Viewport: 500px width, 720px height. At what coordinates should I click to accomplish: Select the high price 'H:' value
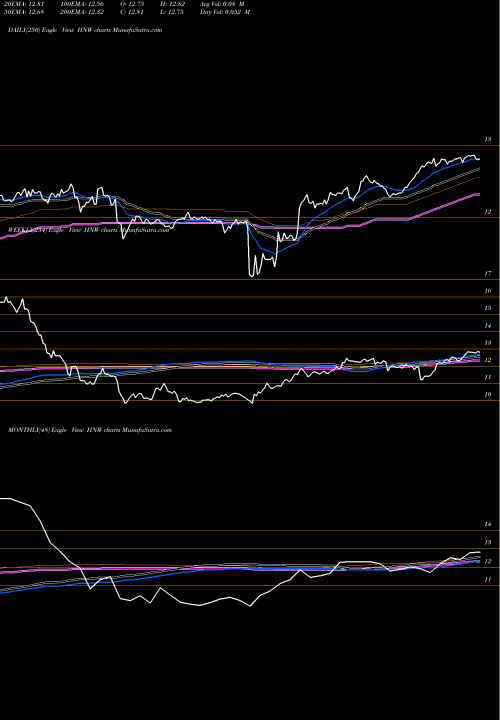coord(171,4)
